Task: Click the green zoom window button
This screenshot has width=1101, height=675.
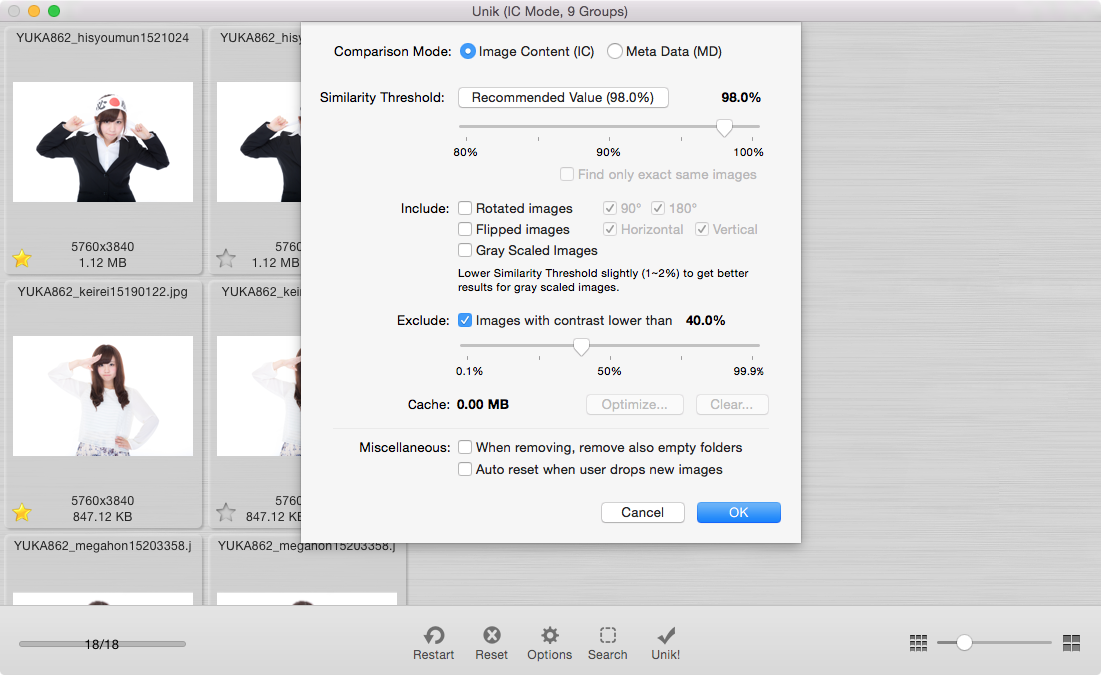Action: [54, 11]
